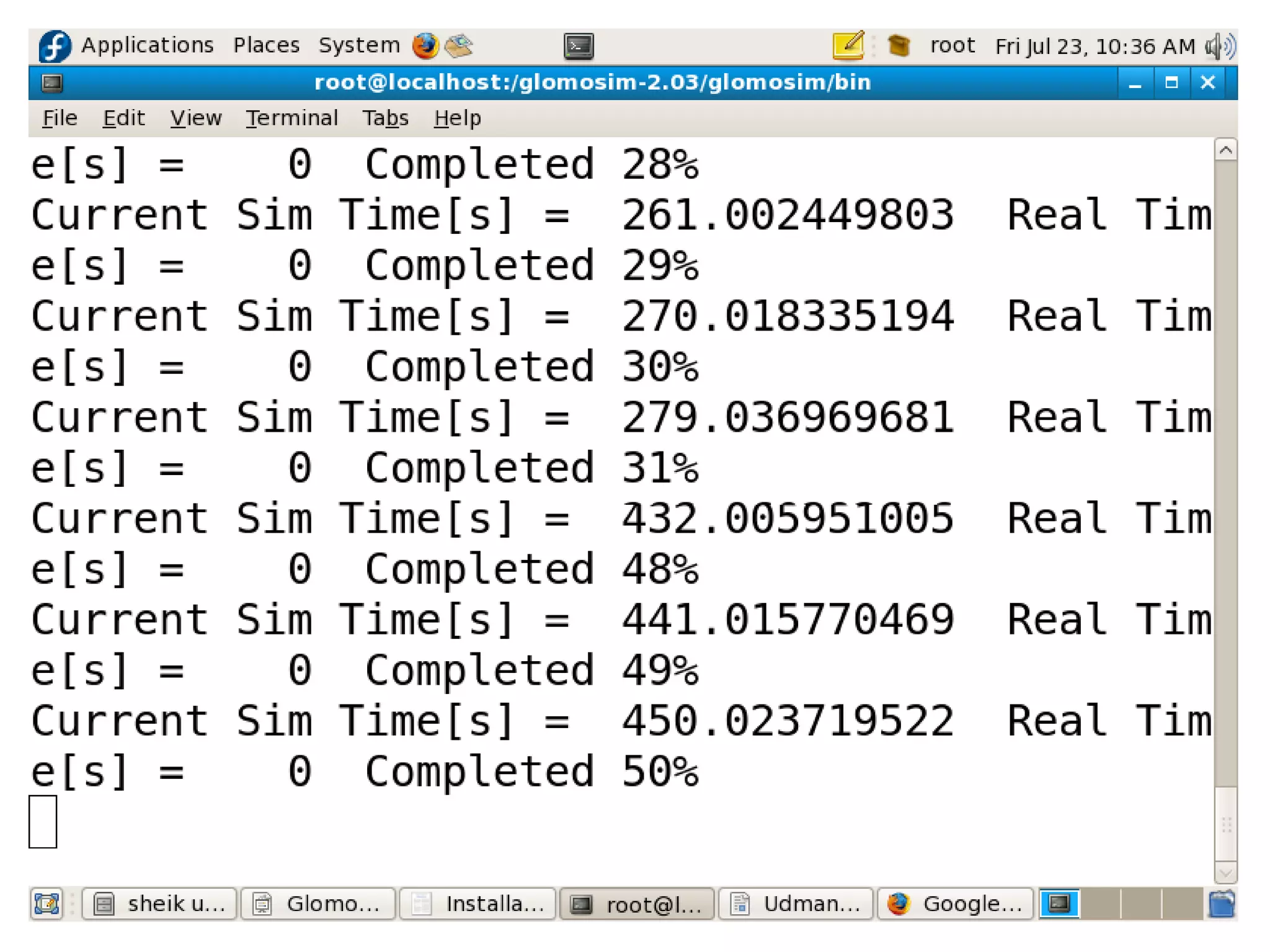Viewport: 1270px width, 952px height.
Task: Click the date and time clock
Action: (x=1095, y=46)
